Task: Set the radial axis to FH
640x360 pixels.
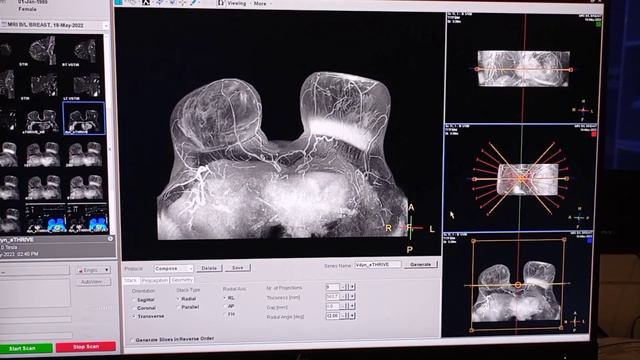Action: [x=224, y=314]
